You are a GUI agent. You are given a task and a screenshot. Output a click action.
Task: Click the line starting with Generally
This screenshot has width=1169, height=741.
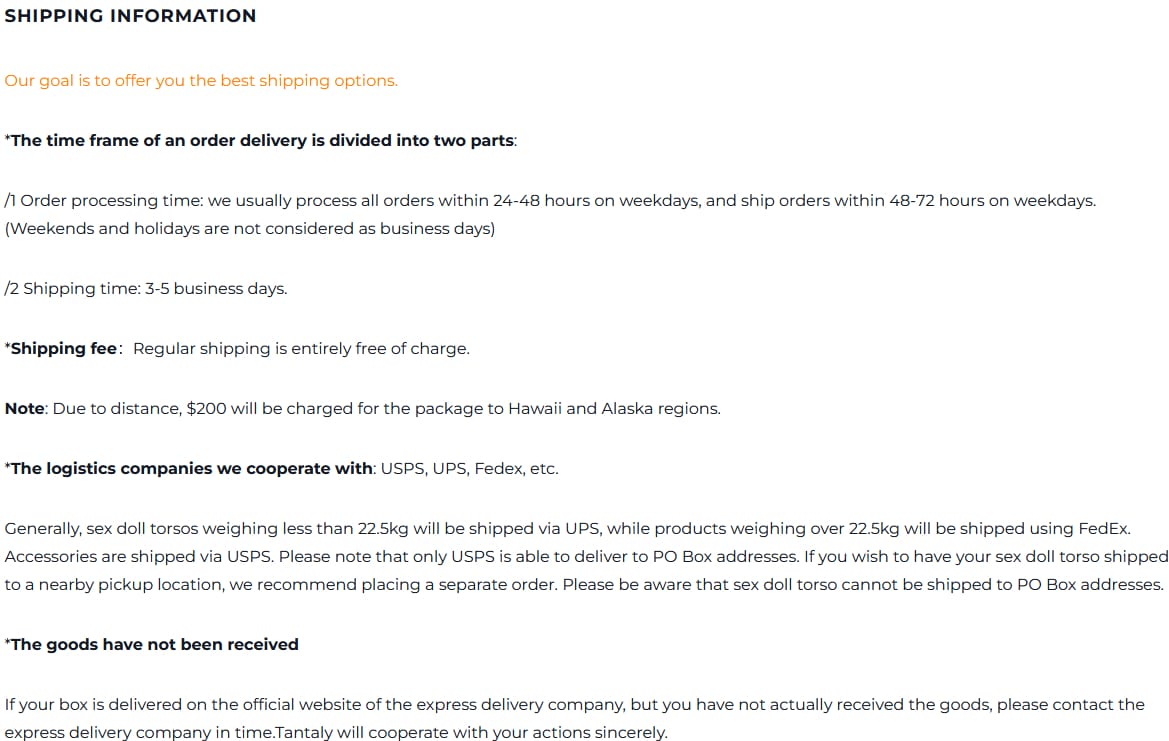click(x=567, y=529)
